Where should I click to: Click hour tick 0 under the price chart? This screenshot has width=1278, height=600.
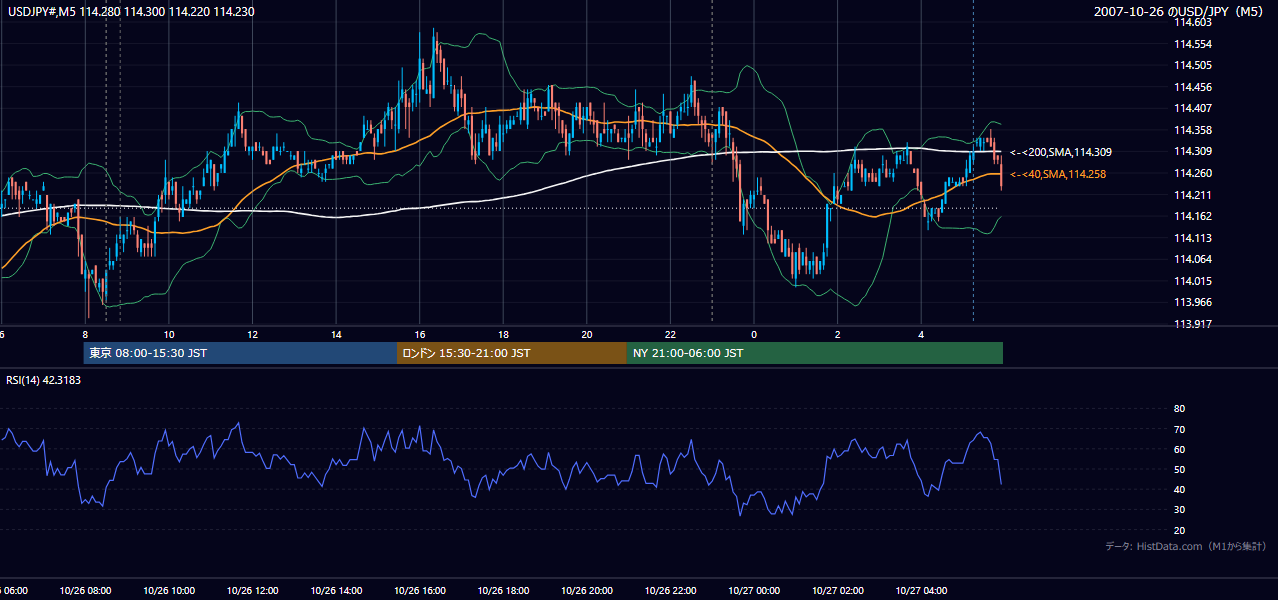tap(754, 335)
